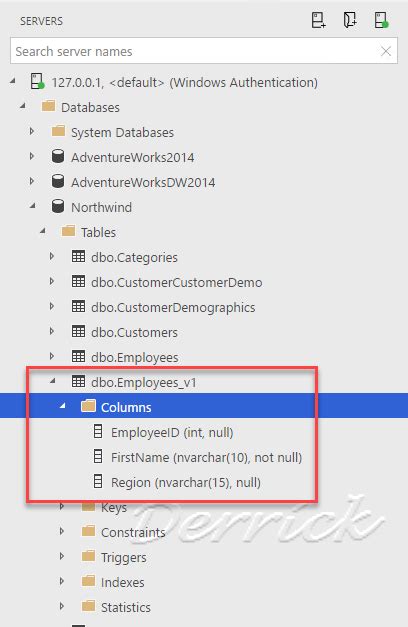Click the Indexes folder icon

88,581
